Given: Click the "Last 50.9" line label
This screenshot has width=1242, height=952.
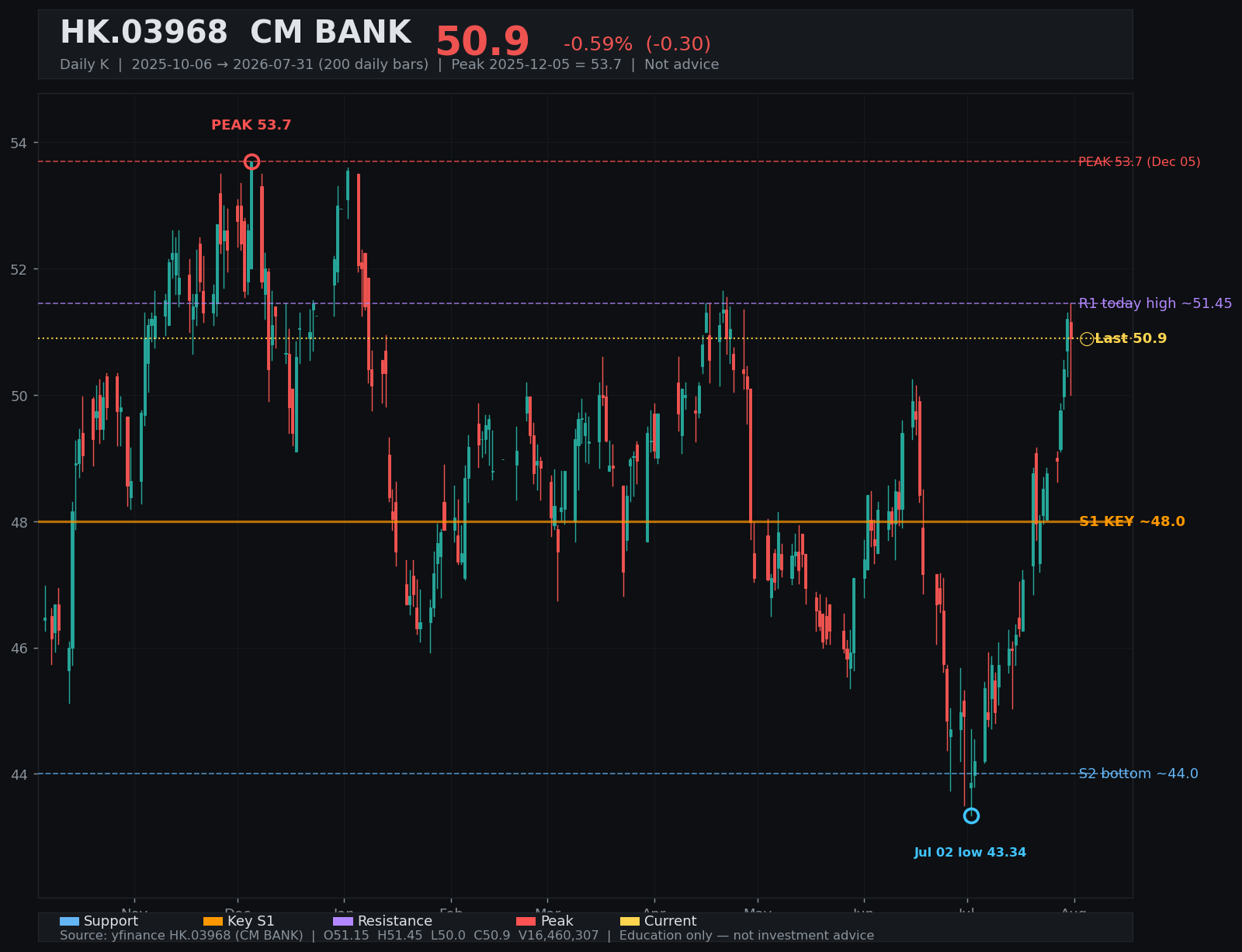Looking at the screenshot, I should (1131, 338).
